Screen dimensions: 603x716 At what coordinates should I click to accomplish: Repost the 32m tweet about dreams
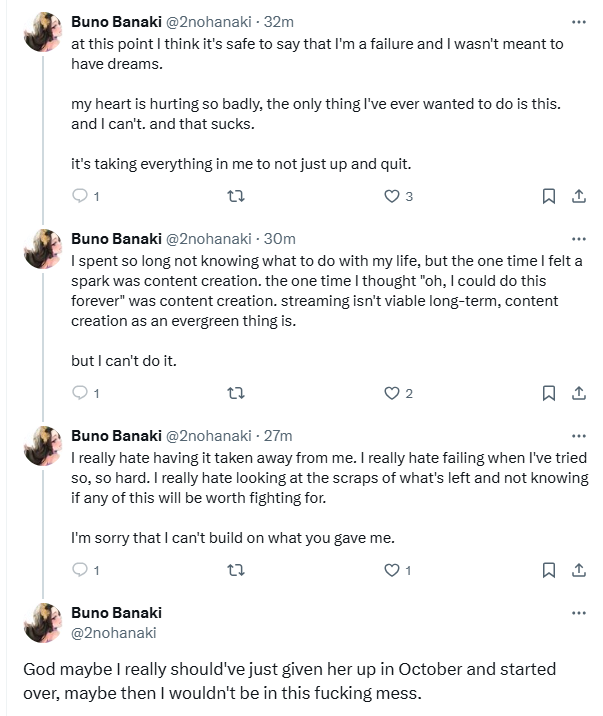coord(237,197)
